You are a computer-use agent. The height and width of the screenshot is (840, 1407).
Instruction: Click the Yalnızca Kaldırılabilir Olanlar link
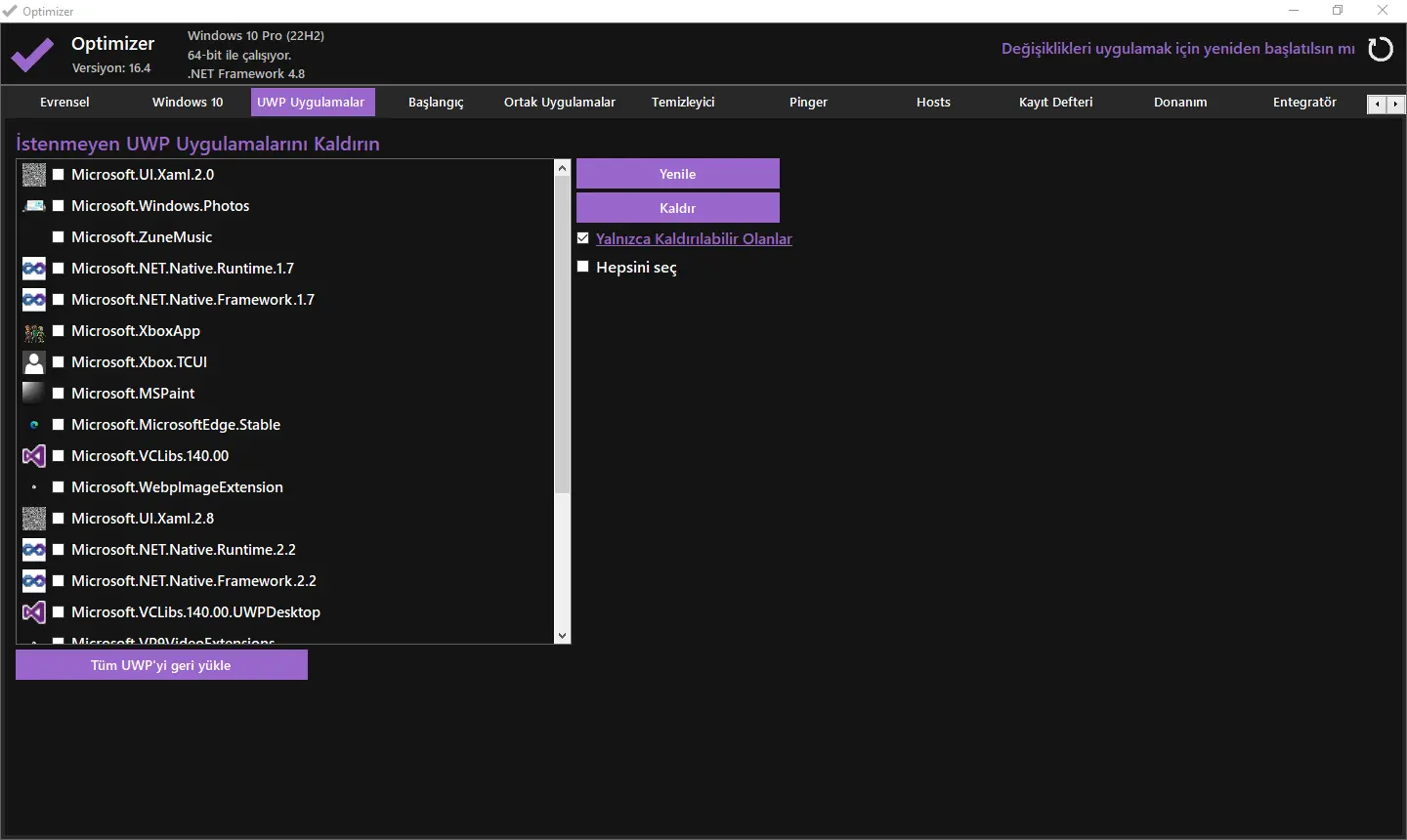point(694,239)
